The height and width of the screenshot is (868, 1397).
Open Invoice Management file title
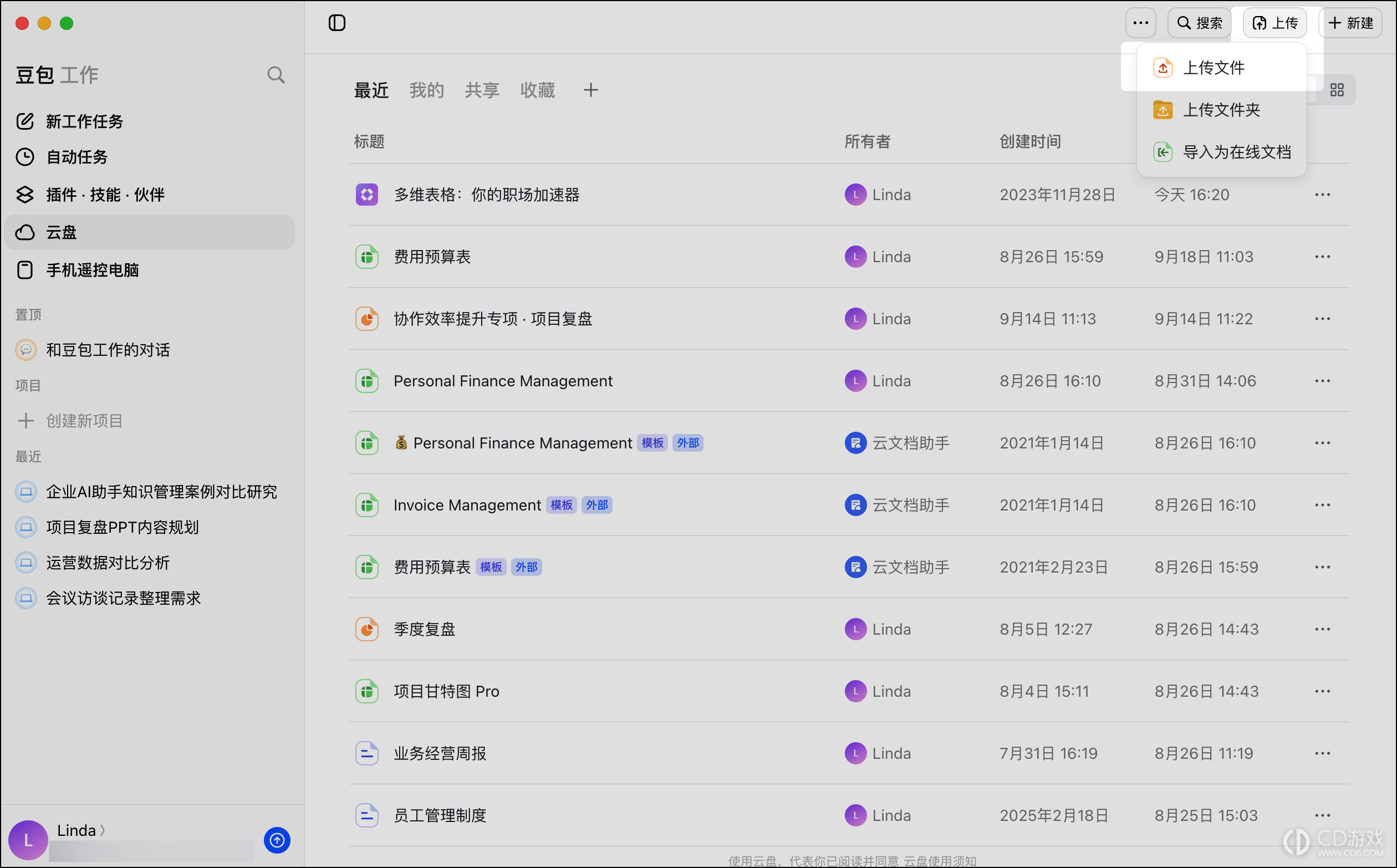click(x=467, y=505)
